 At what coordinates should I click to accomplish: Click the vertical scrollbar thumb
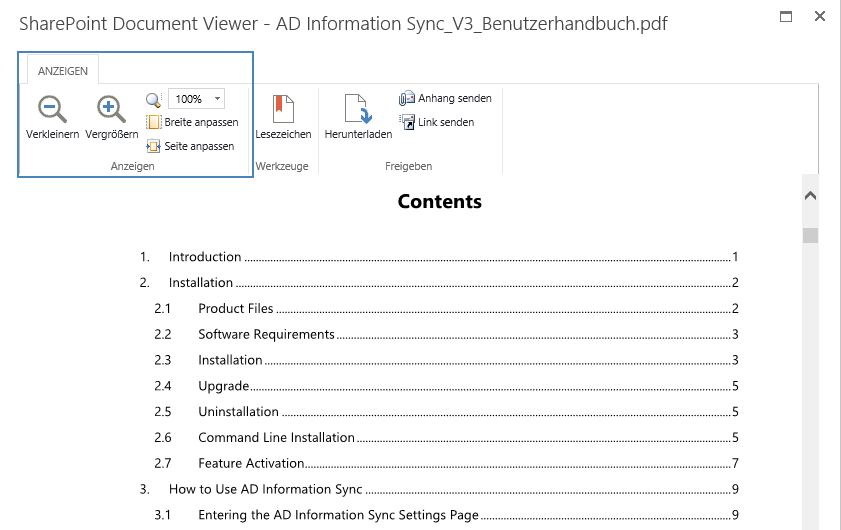[810, 235]
